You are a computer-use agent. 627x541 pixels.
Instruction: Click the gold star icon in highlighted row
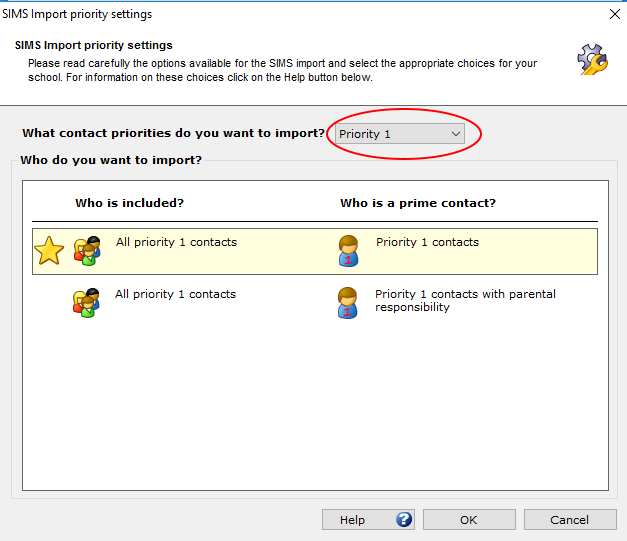[x=49, y=251]
